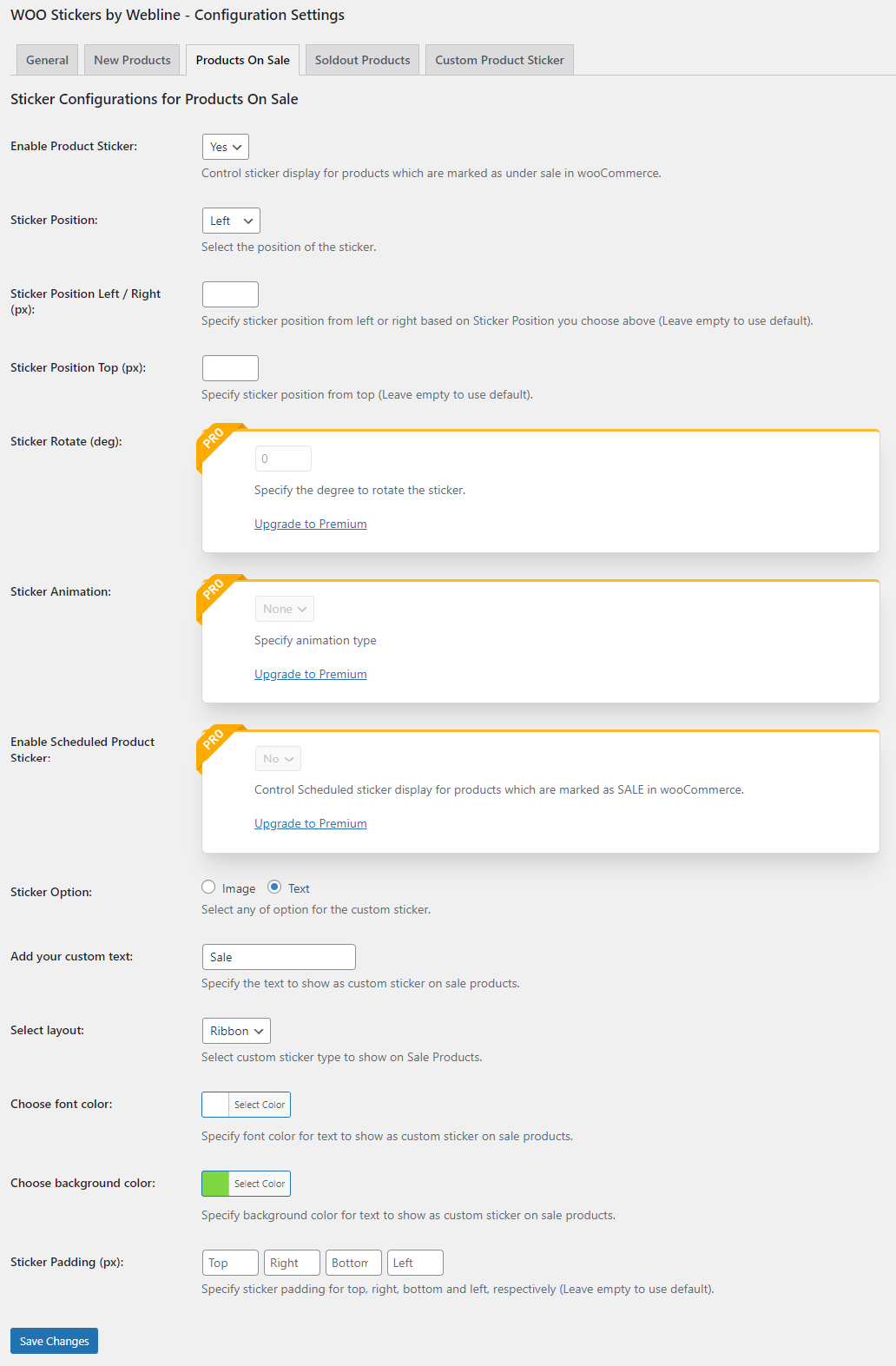This screenshot has height=1366, width=896.
Task: Click the Sticker Padding (px) label
Action: [x=67, y=1262]
